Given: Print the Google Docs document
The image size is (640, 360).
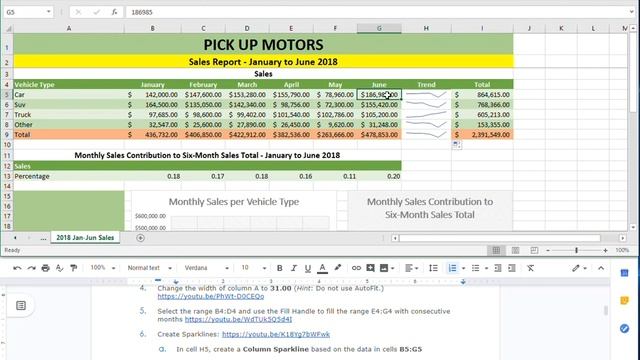Looking at the screenshot, I should [46, 268].
